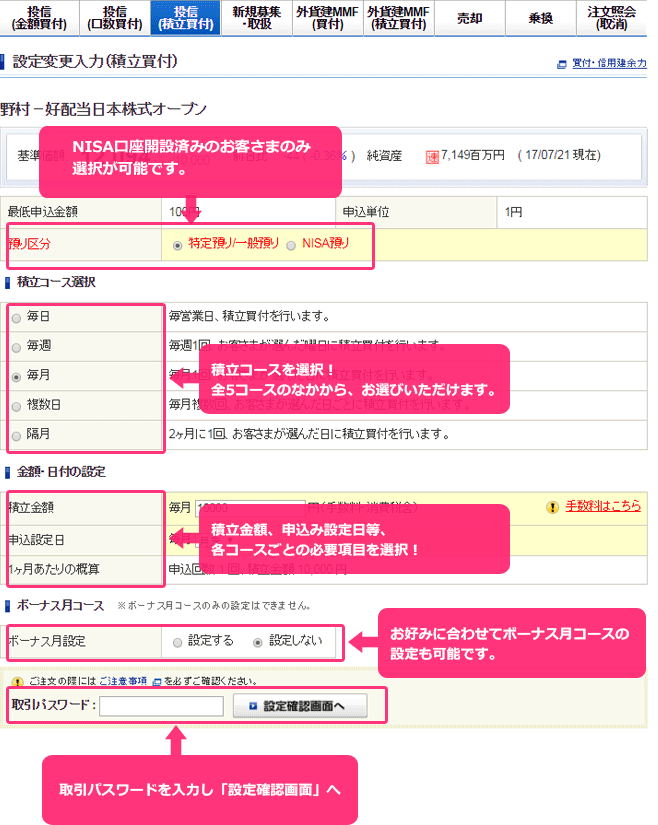The image size is (658, 825).
Task: Choose the 毎週 accumulation course
Action: point(16,347)
